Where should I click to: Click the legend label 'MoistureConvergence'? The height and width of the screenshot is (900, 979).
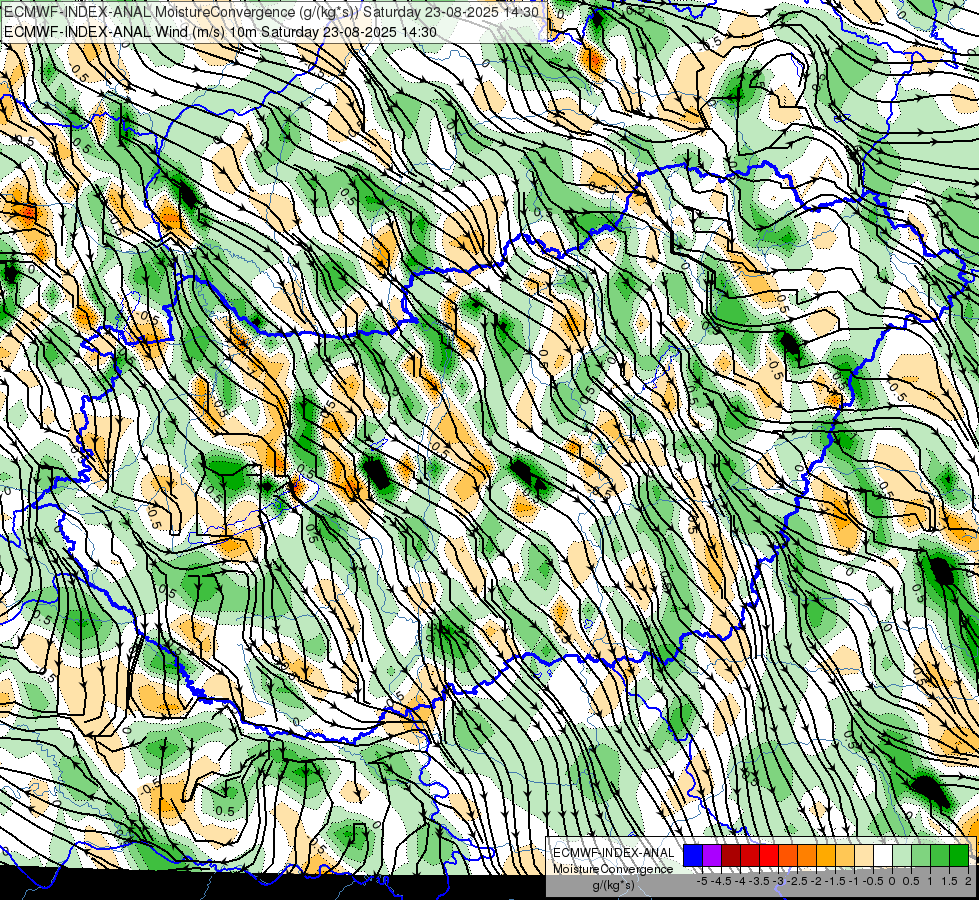click(613, 869)
